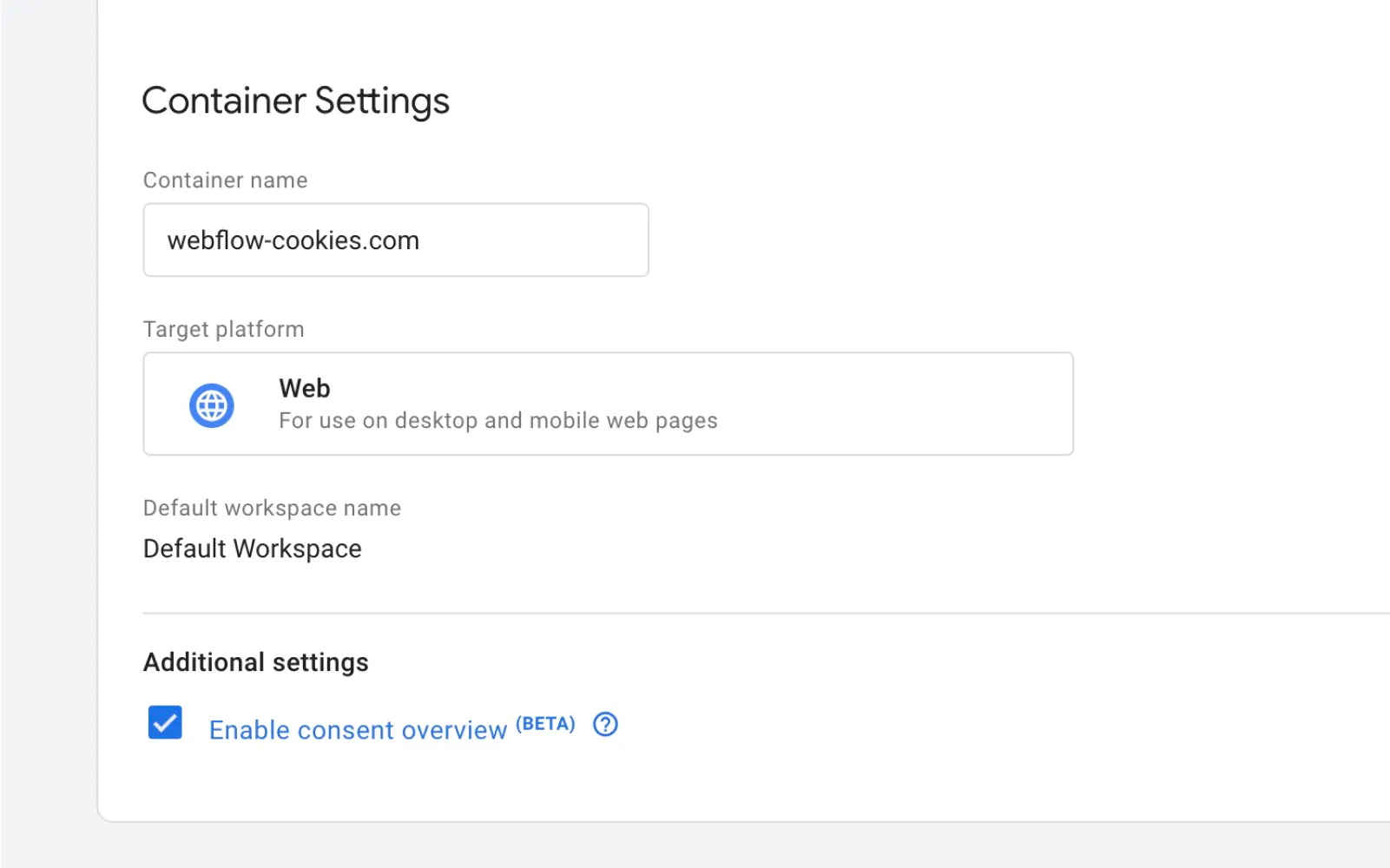Select the Web target platform card
Screen dimensions: 1390x868
pos(609,404)
